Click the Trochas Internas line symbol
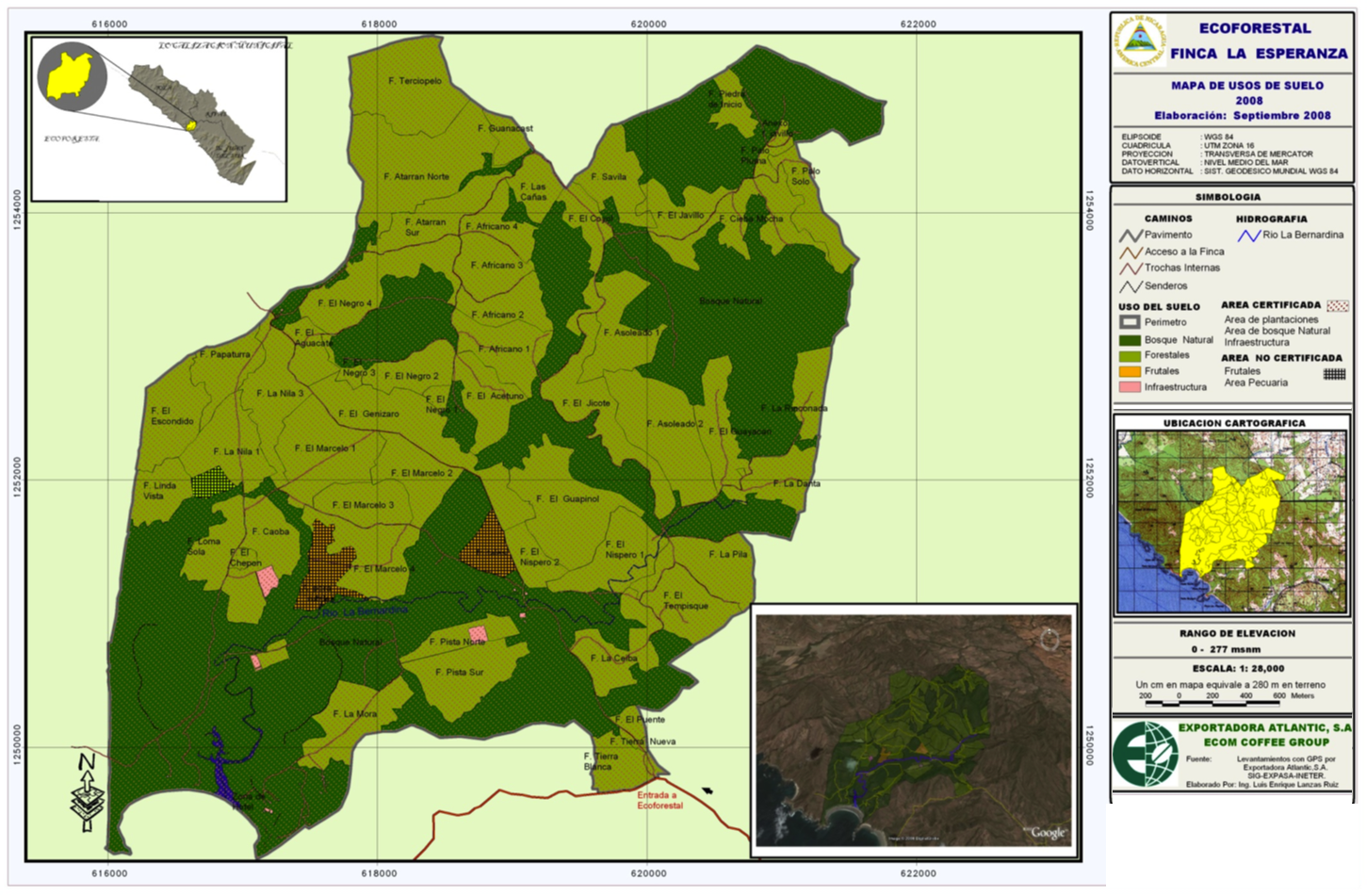 1131,269
